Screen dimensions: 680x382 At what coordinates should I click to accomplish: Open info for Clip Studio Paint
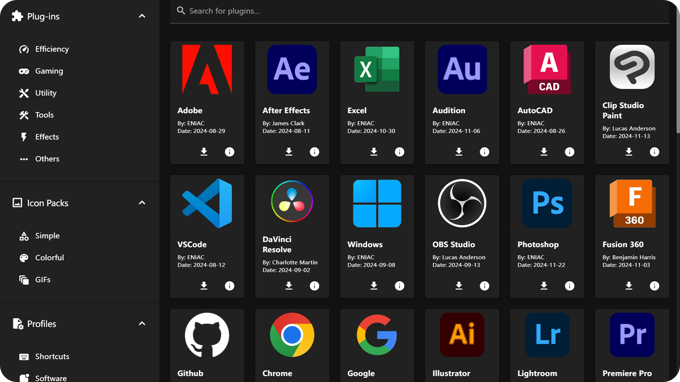tap(654, 152)
